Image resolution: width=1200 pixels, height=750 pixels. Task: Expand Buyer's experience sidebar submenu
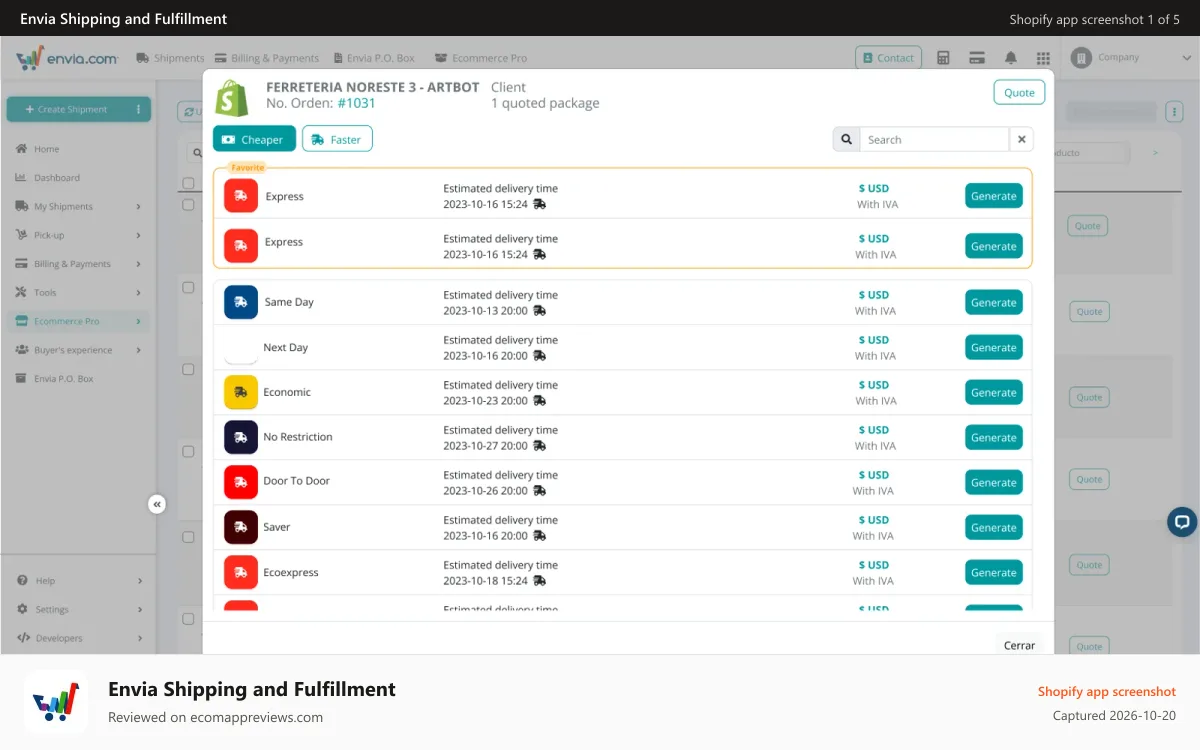tap(139, 350)
